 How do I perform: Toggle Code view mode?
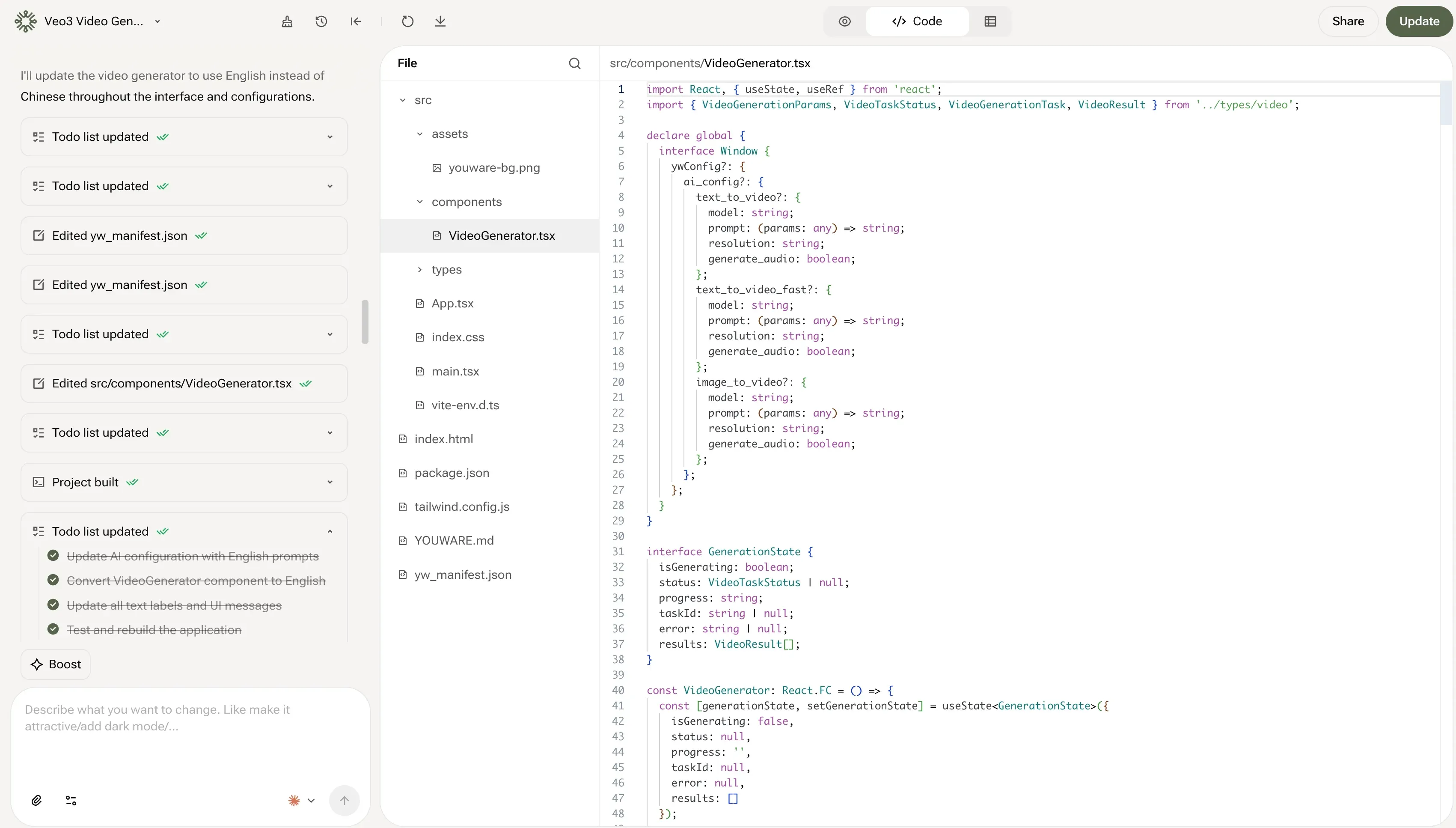(x=917, y=21)
